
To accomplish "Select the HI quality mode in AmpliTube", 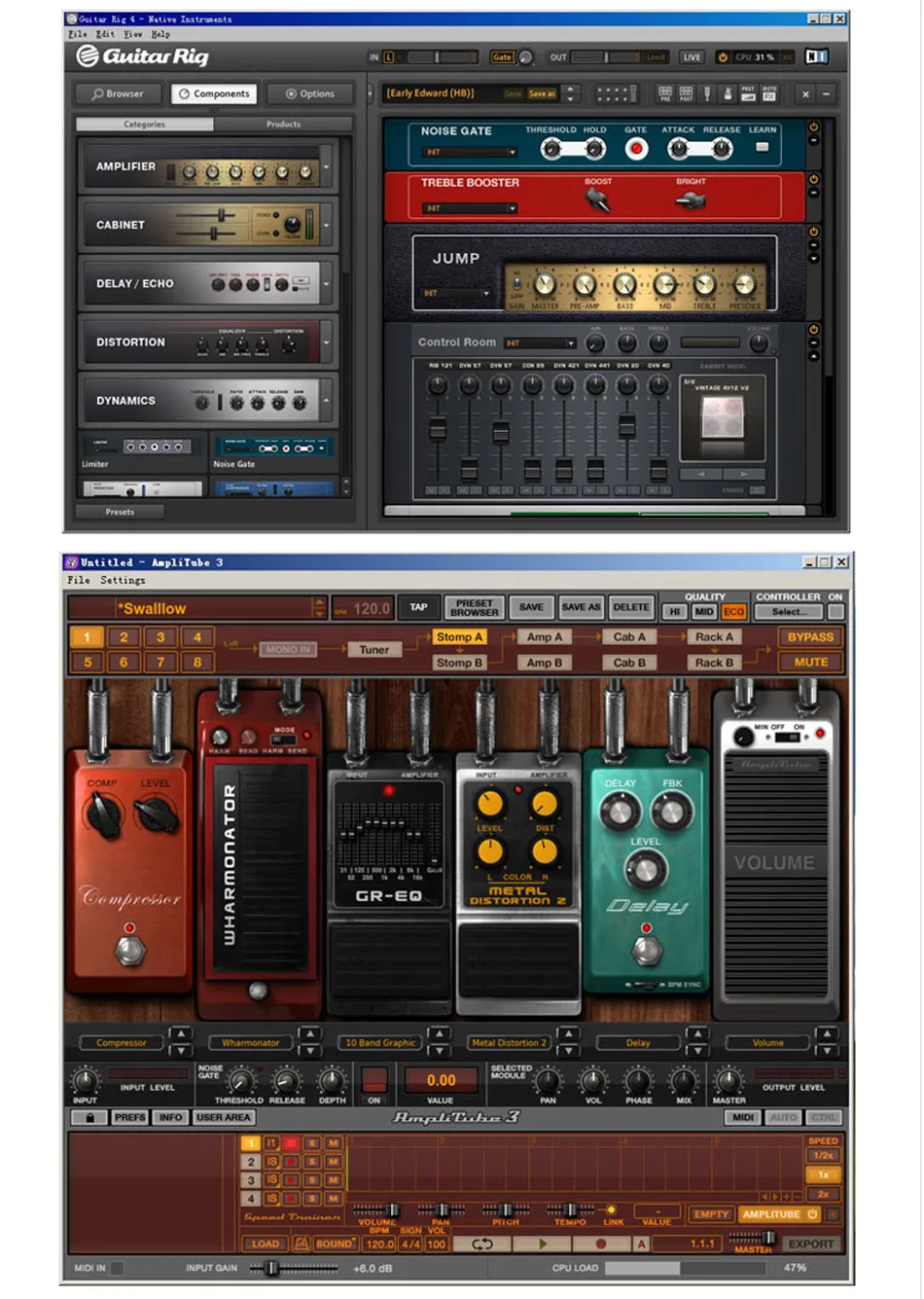I will tap(675, 611).
